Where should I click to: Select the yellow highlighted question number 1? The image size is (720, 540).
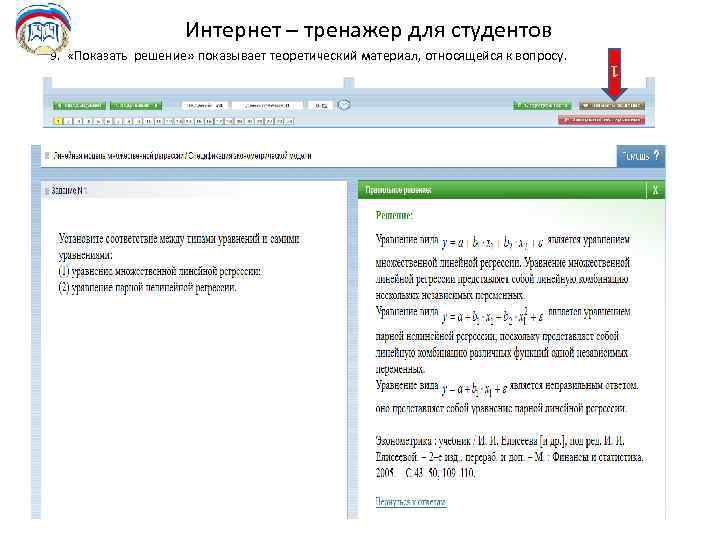[x=58, y=121]
